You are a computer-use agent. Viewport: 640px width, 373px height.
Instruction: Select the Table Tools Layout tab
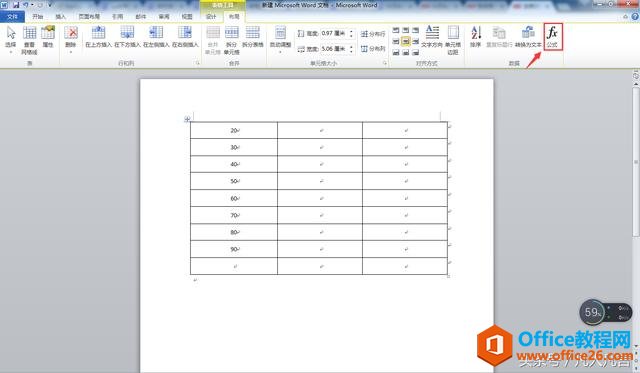(x=234, y=17)
